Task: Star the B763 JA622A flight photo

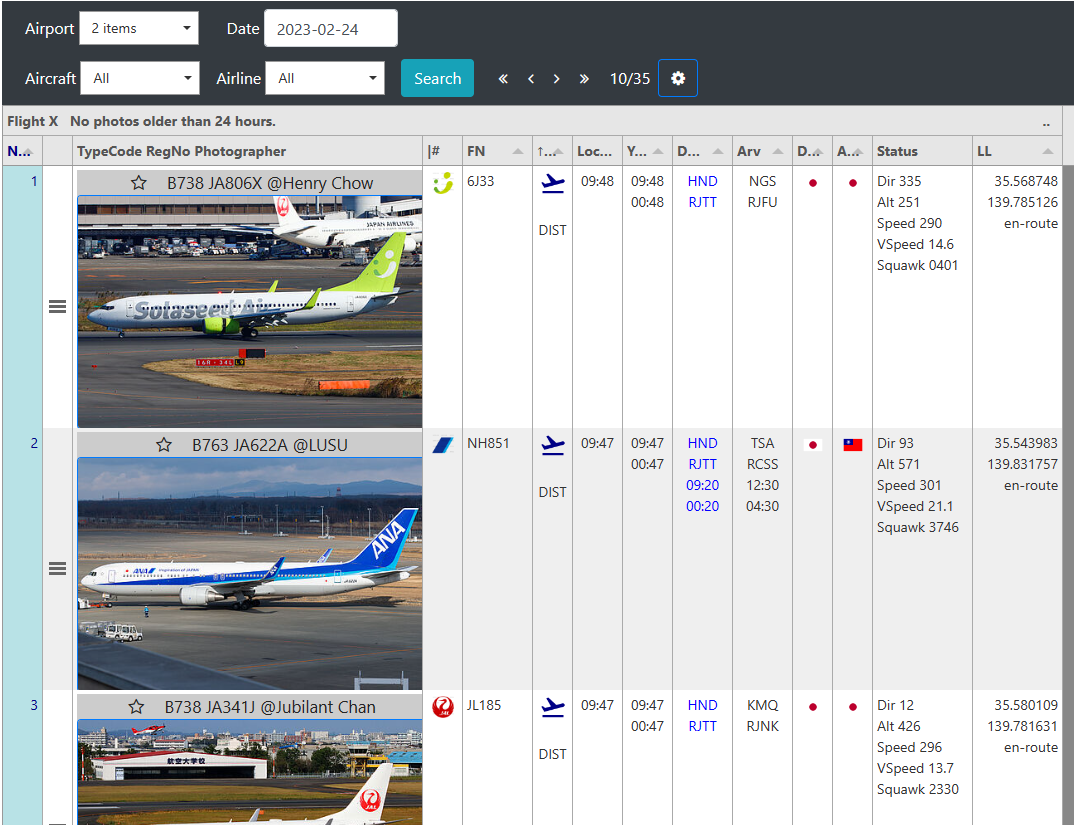Action: pyautogui.click(x=164, y=445)
